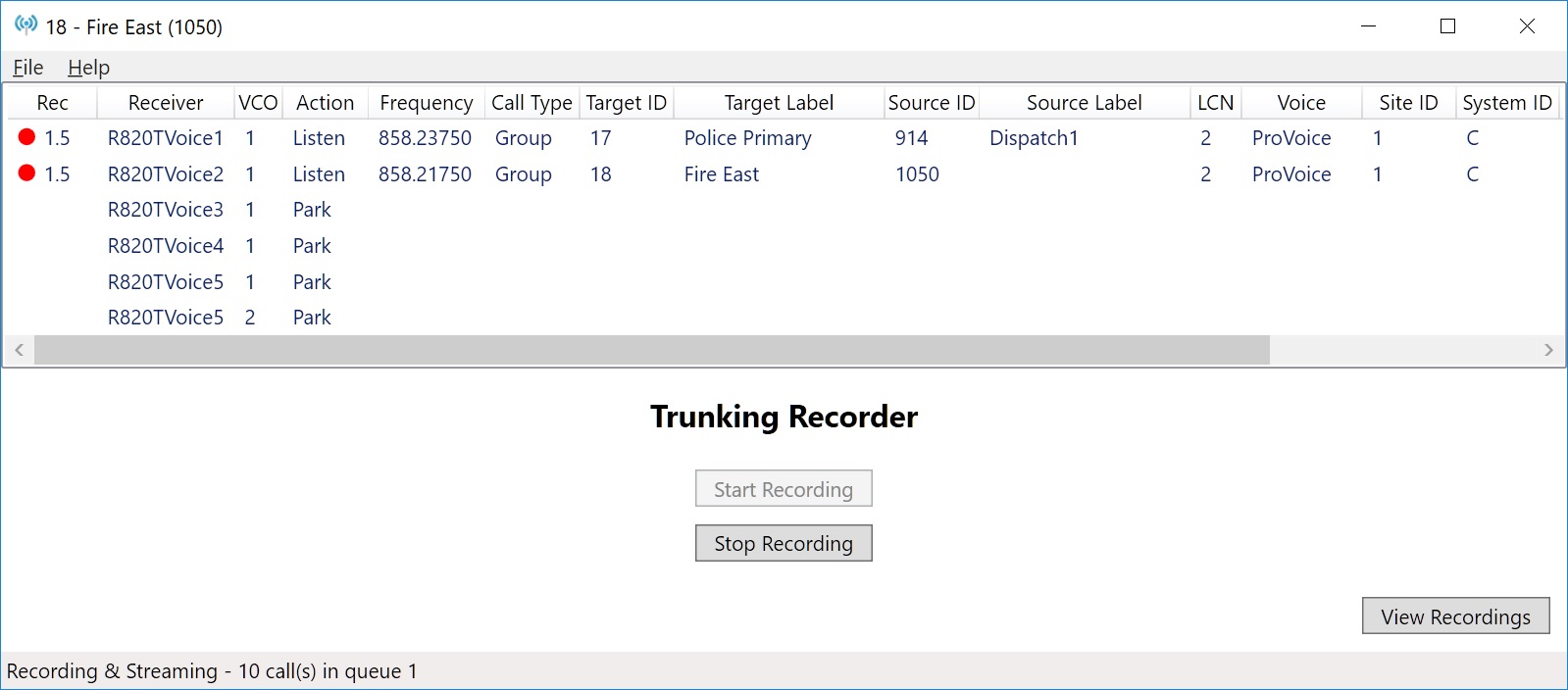Click the red recording dot for R820TVoice1

[x=26, y=137]
